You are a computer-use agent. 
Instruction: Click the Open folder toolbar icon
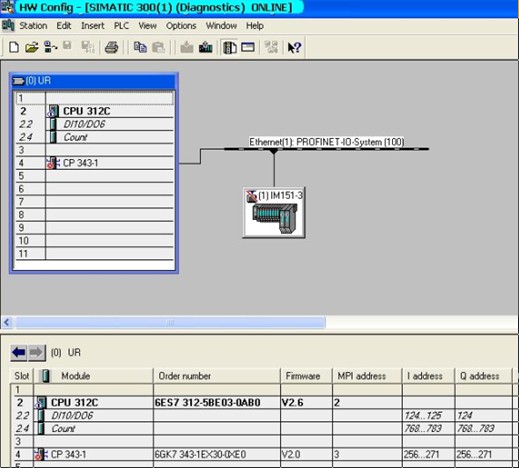pyautogui.click(x=32, y=47)
